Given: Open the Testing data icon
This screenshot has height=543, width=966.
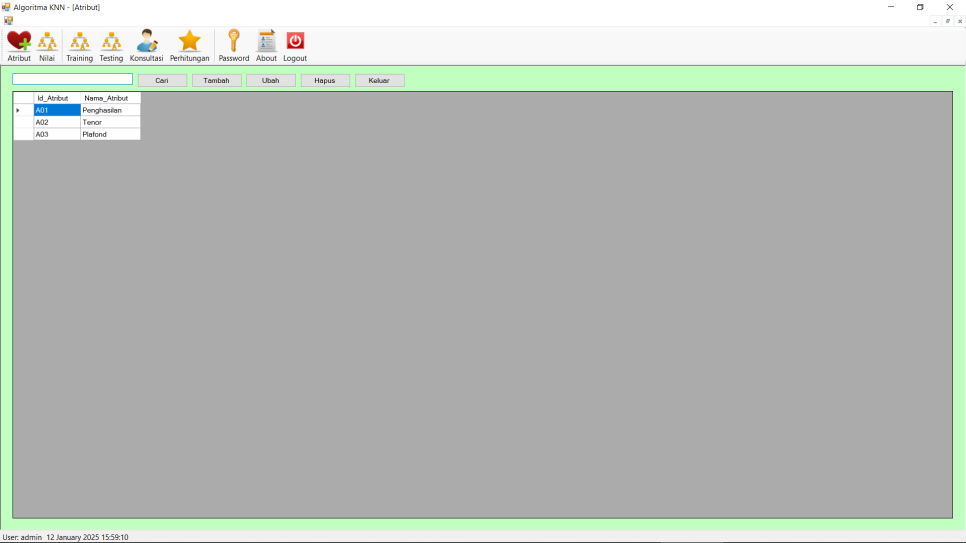Looking at the screenshot, I should point(111,45).
